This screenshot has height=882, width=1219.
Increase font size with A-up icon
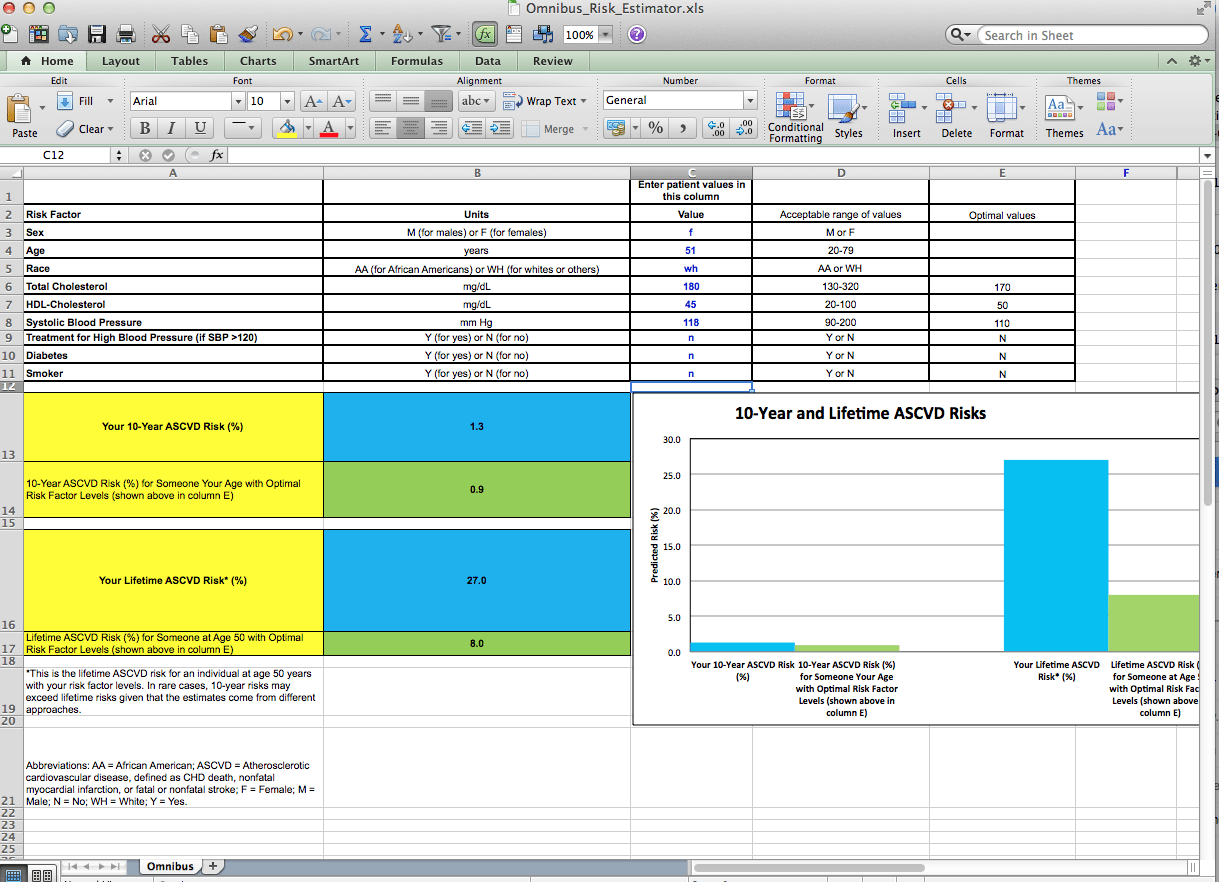coord(313,101)
